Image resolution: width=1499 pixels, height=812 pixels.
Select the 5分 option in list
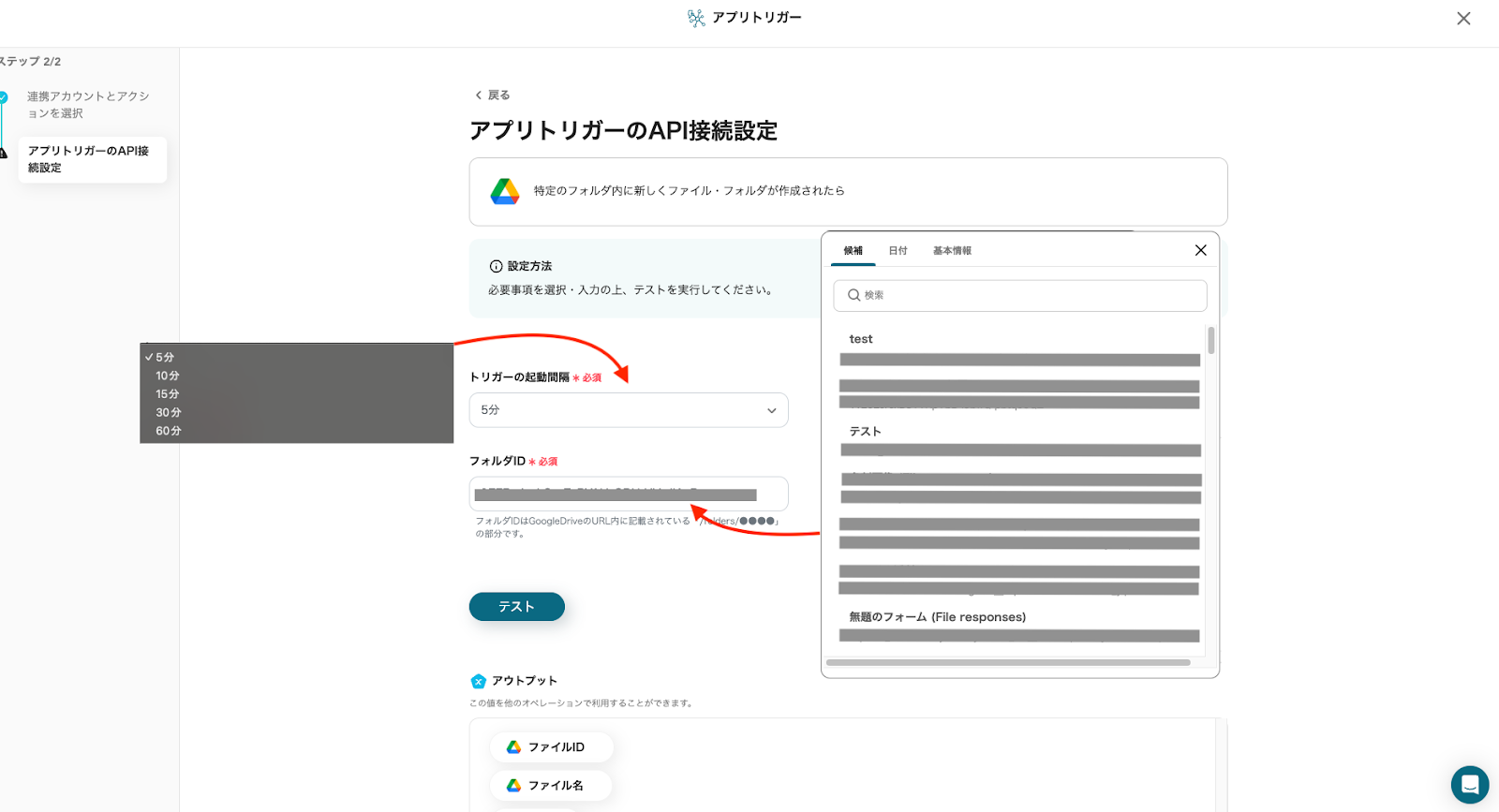[x=165, y=357]
